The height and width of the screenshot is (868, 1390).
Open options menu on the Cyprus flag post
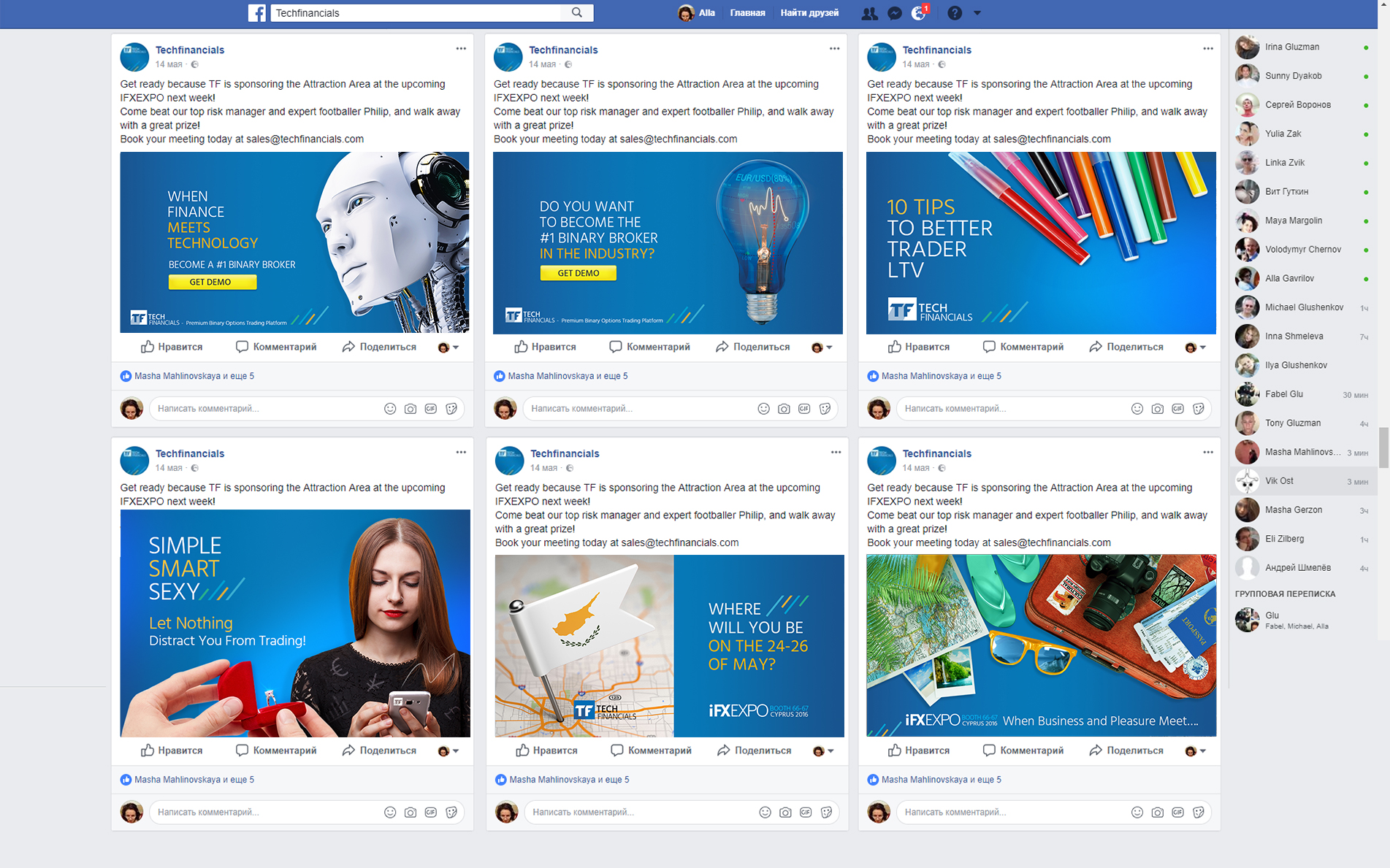point(836,453)
